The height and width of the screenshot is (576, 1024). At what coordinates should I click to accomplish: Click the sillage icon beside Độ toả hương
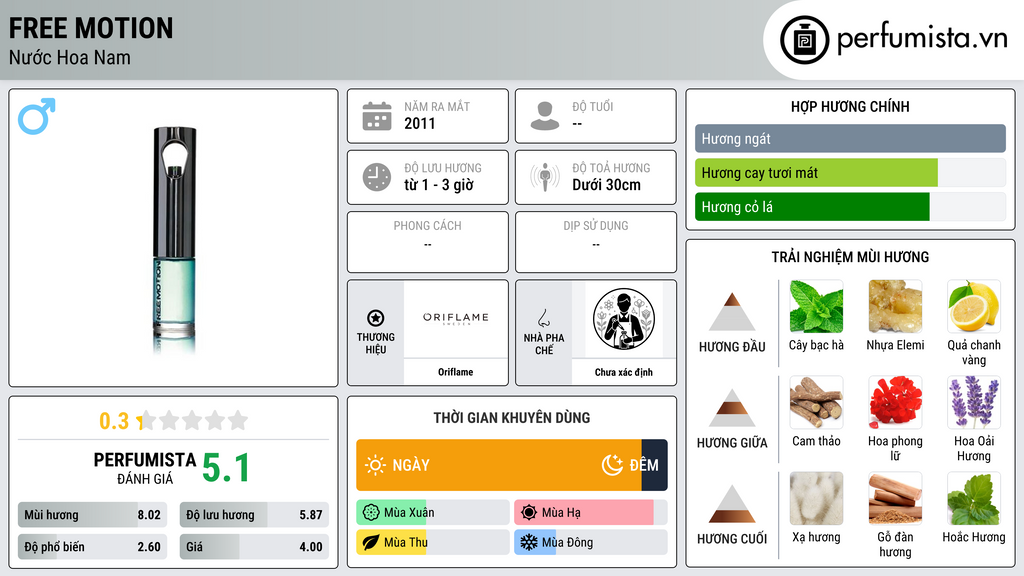(x=545, y=177)
